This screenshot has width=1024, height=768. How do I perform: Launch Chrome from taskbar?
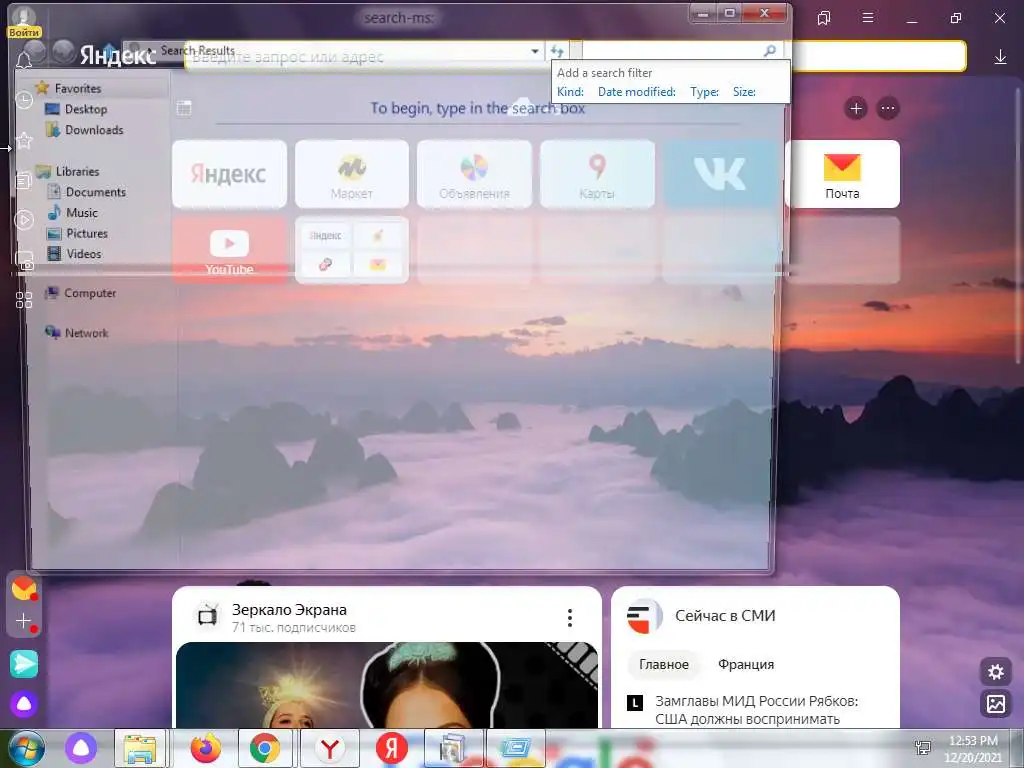[264, 748]
